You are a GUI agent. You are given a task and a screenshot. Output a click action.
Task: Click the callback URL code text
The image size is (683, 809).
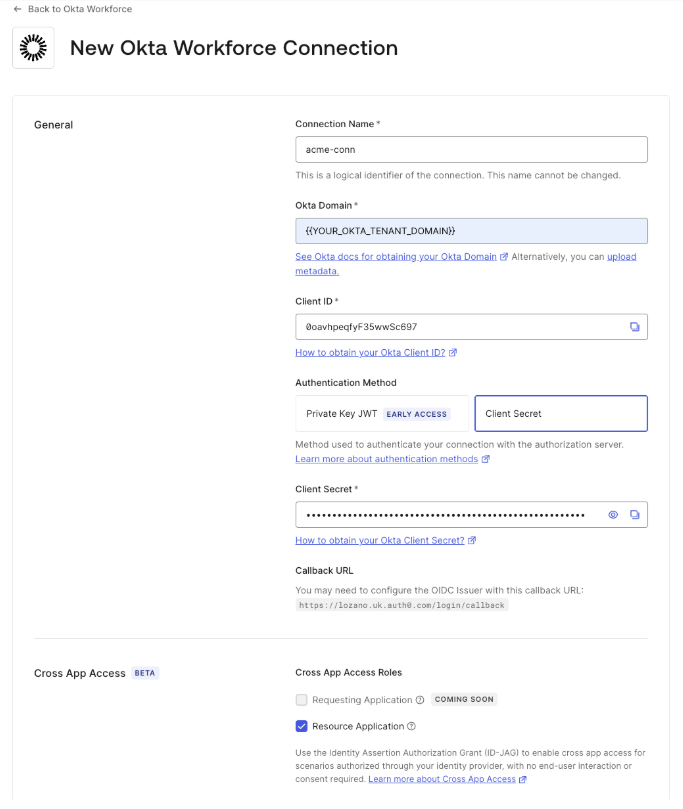coord(402,605)
